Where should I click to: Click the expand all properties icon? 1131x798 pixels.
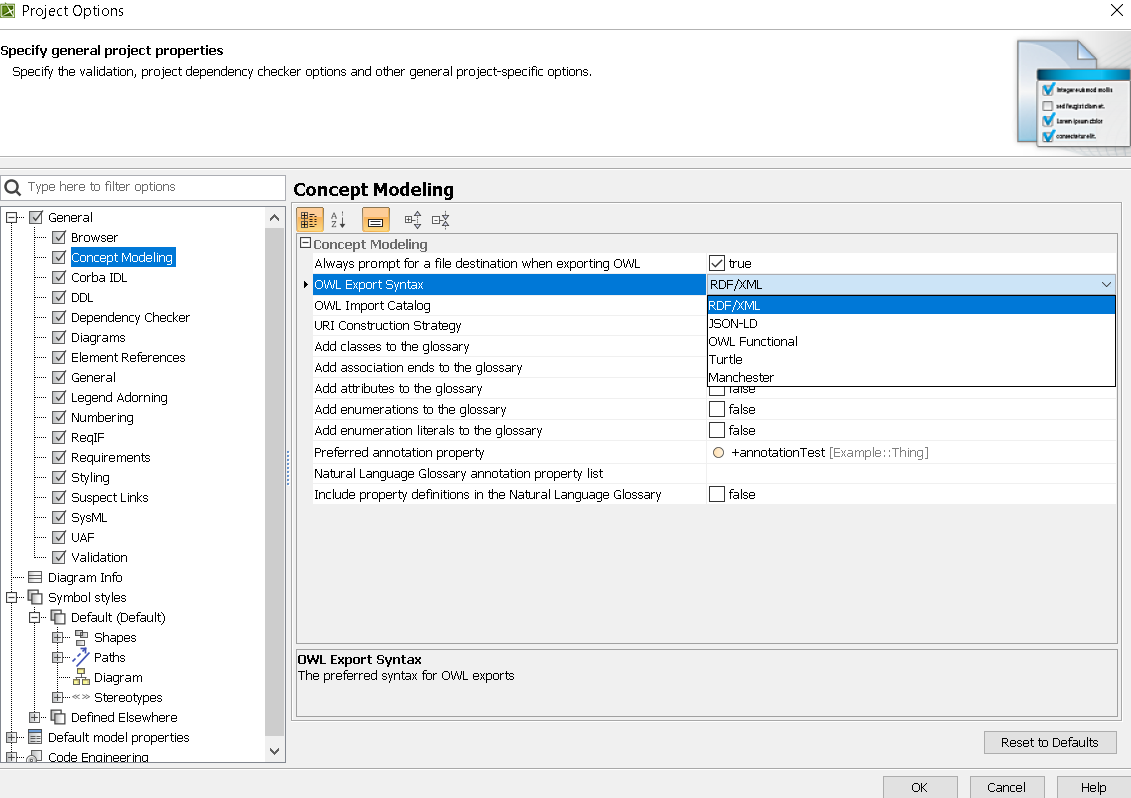click(412, 220)
